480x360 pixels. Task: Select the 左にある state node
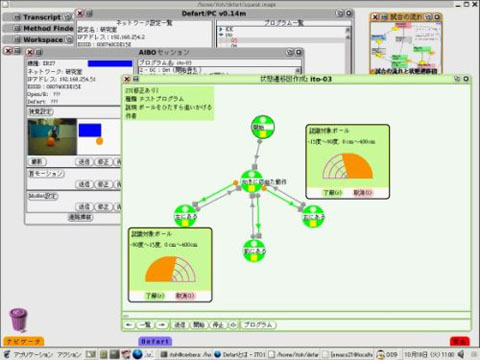click(x=186, y=216)
